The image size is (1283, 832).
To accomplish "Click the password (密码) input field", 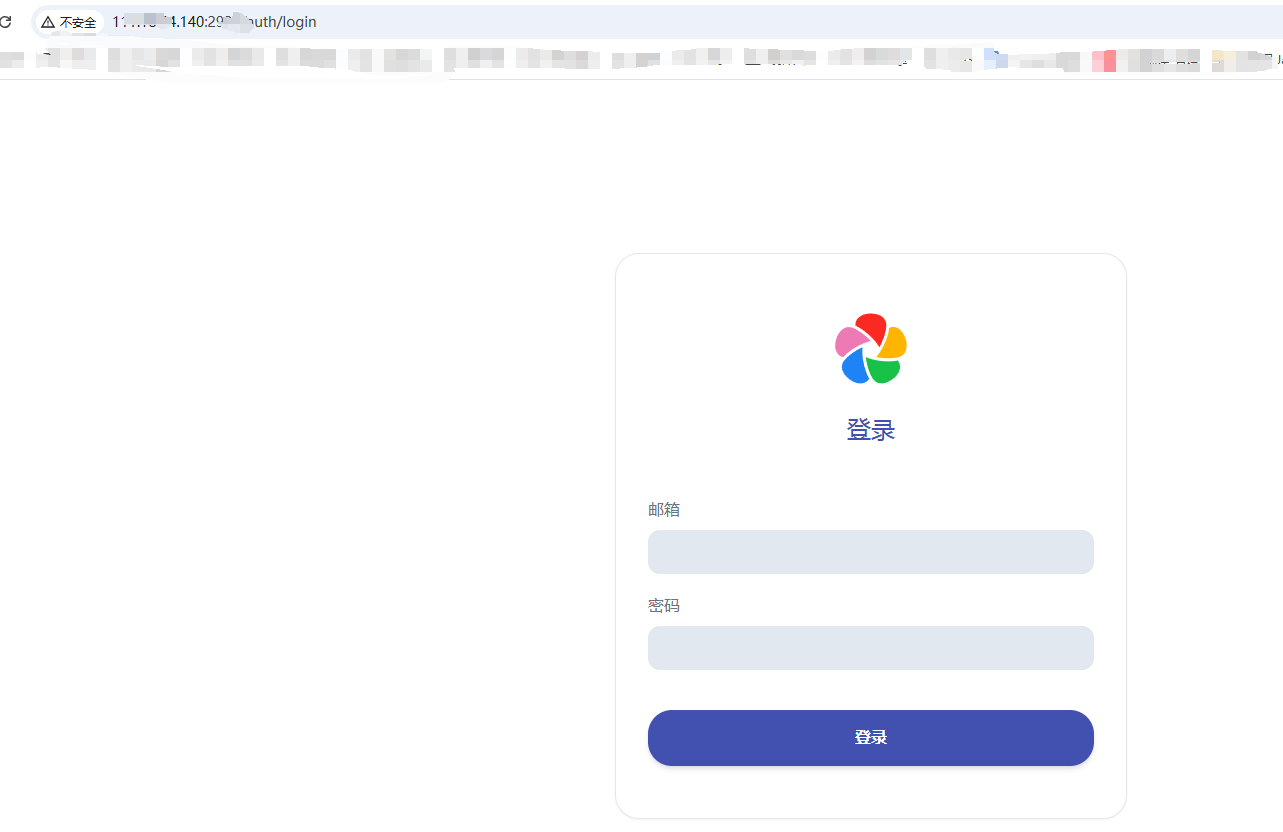I will click(x=870, y=648).
